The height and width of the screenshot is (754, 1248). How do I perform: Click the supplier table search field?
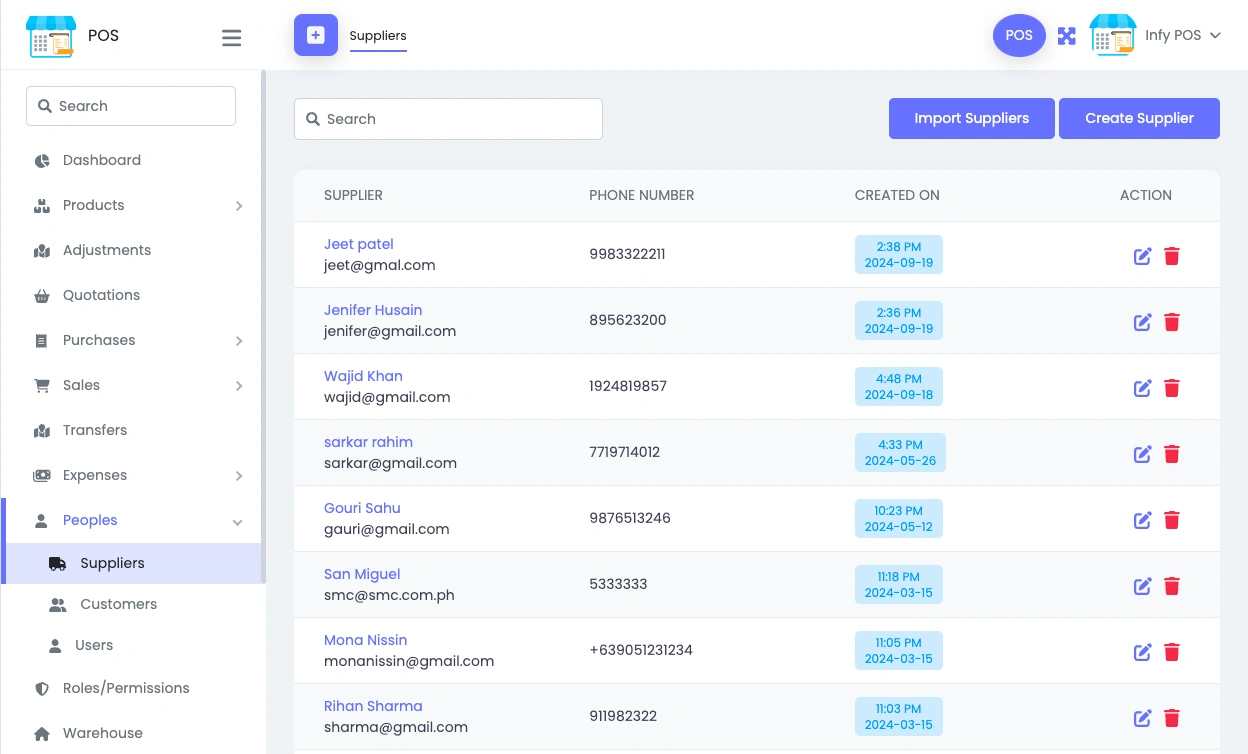pyautogui.click(x=448, y=119)
